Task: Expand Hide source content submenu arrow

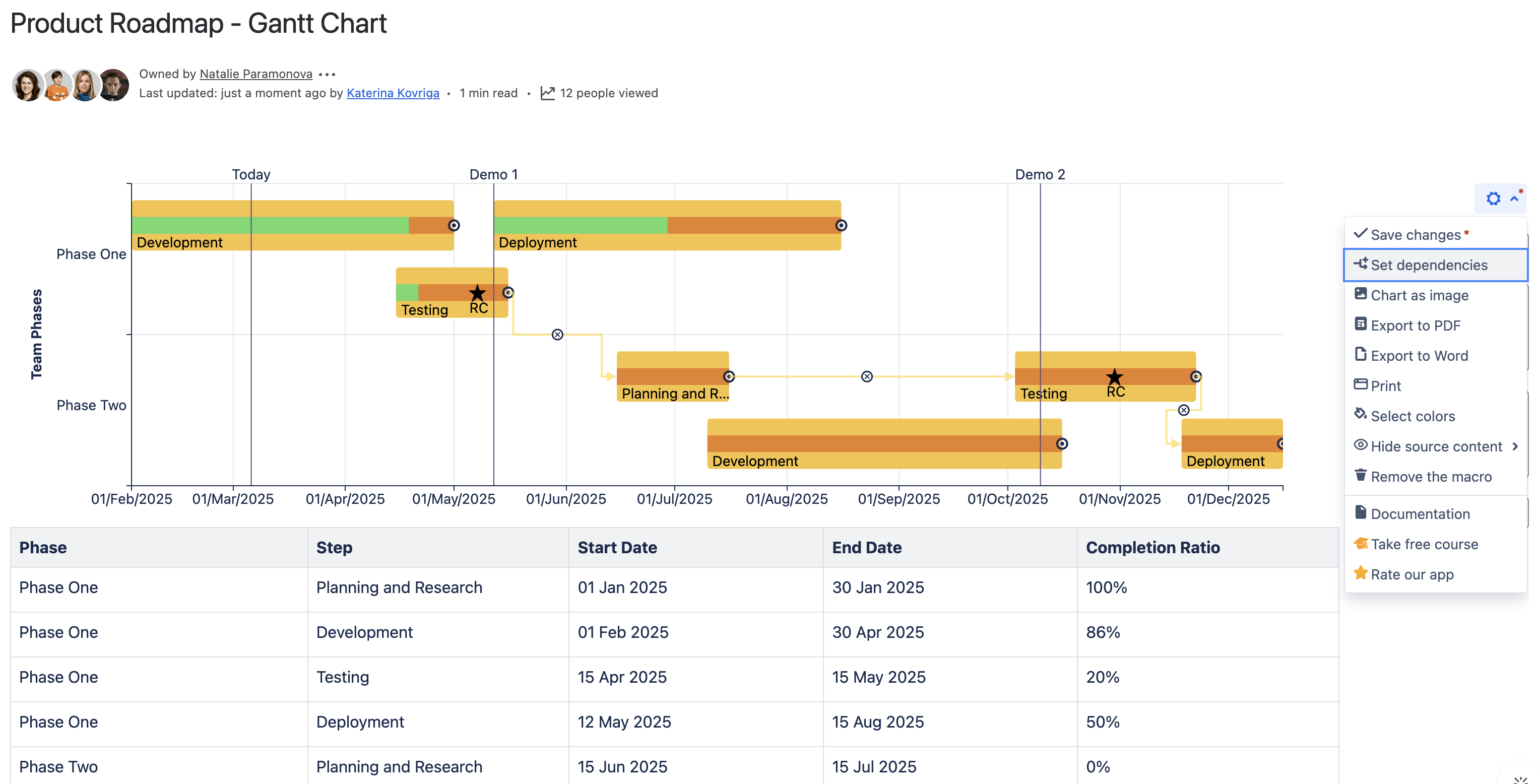Action: point(1515,446)
